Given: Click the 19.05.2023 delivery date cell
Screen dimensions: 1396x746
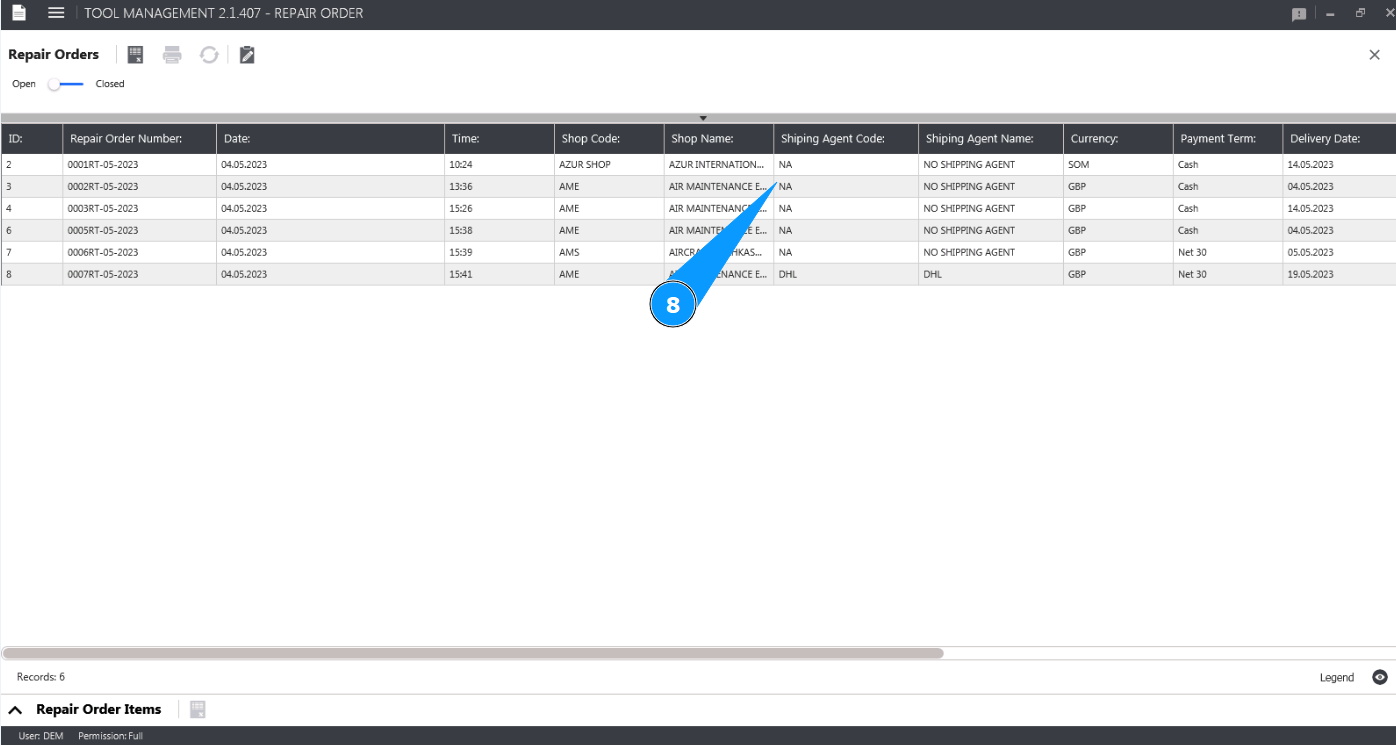Looking at the screenshot, I should tap(1340, 275).
